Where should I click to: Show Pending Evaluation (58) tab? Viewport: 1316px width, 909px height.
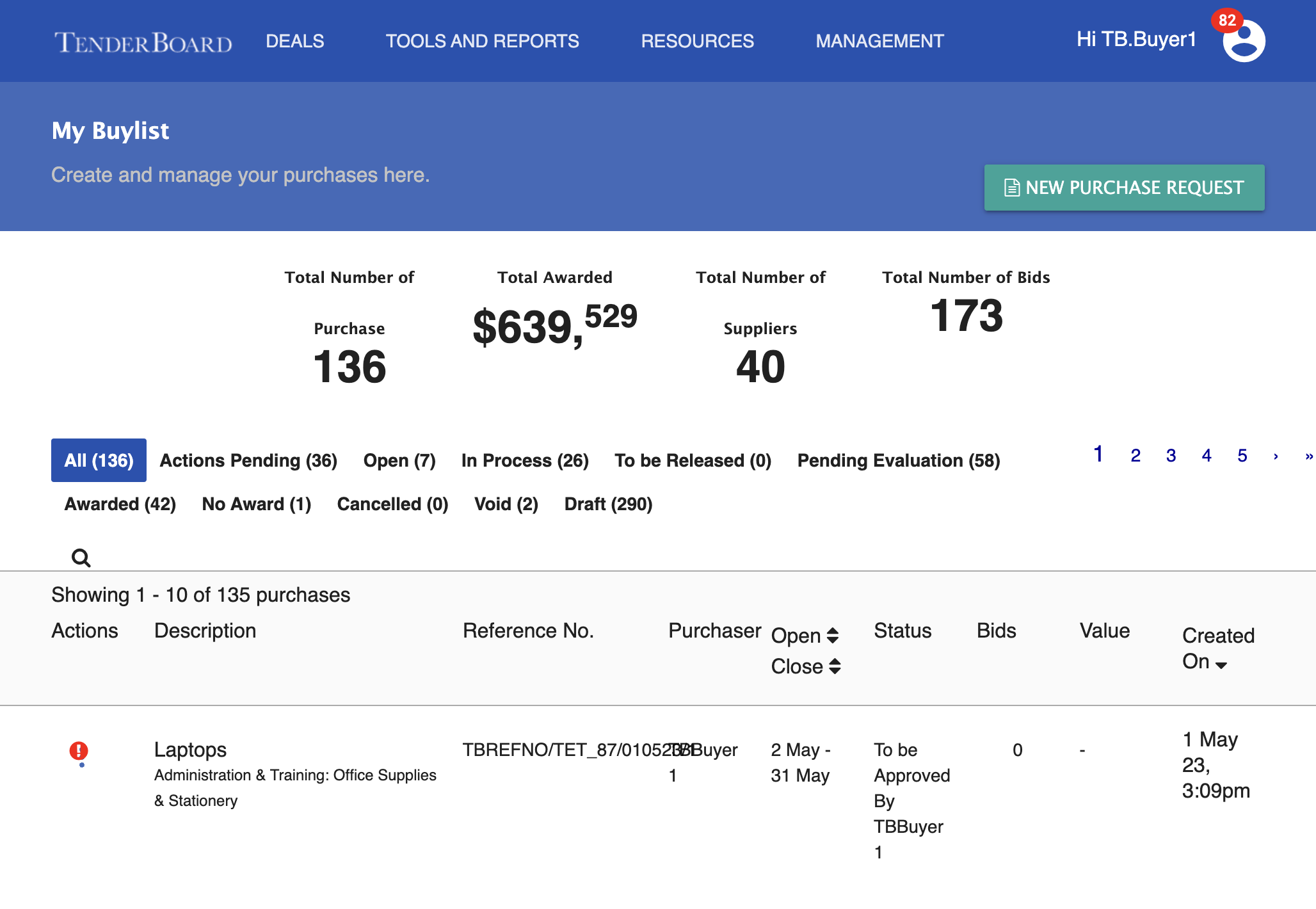coord(899,460)
